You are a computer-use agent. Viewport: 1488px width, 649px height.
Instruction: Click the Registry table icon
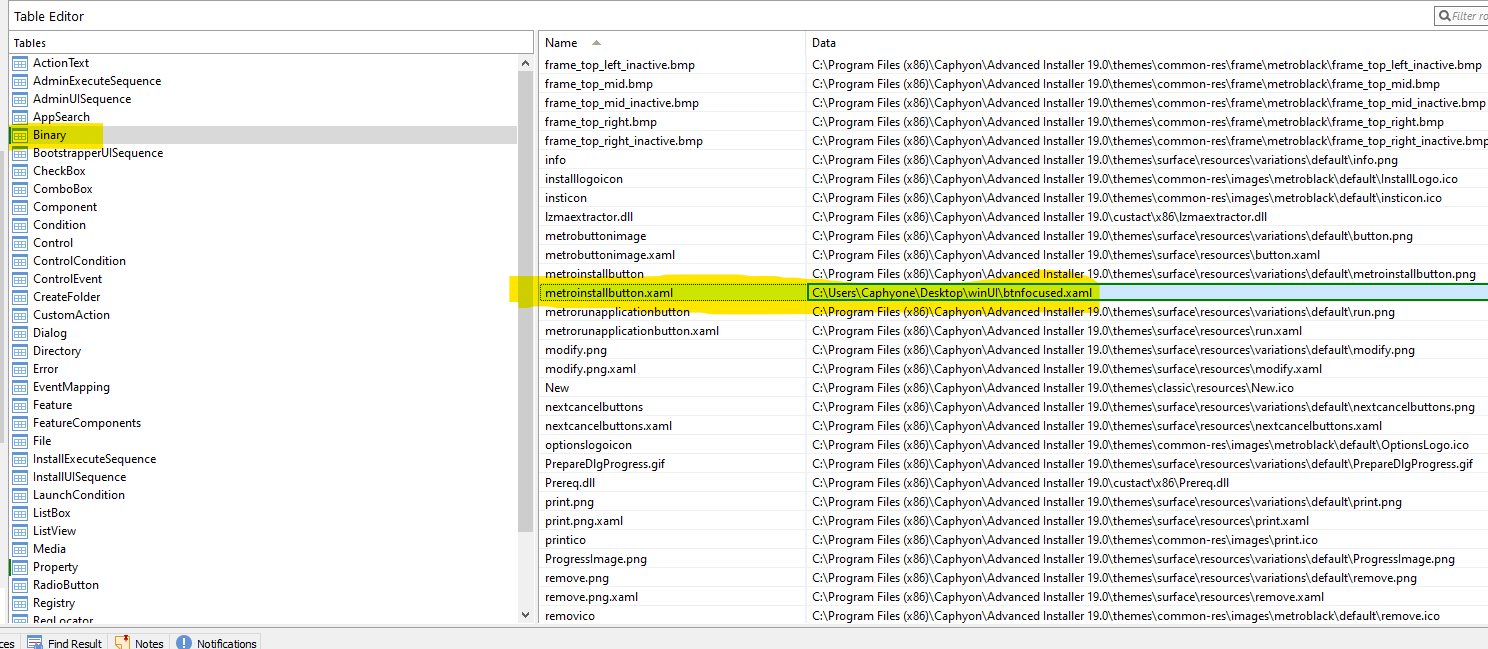tap(20, 603)
